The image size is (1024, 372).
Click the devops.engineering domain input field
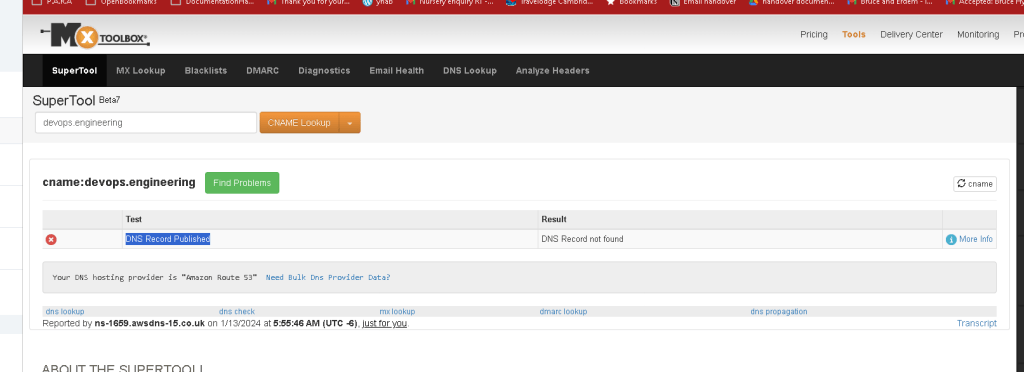146,123
